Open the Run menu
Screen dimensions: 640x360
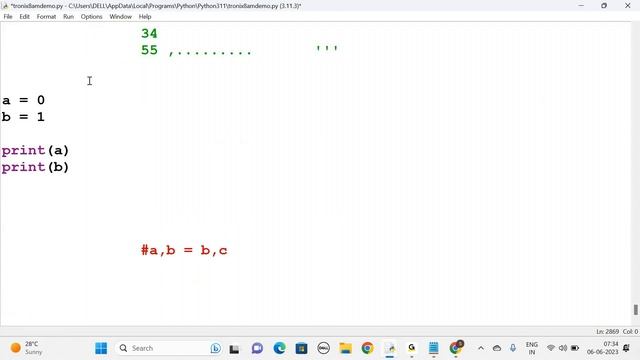click(x=68, y=17)
